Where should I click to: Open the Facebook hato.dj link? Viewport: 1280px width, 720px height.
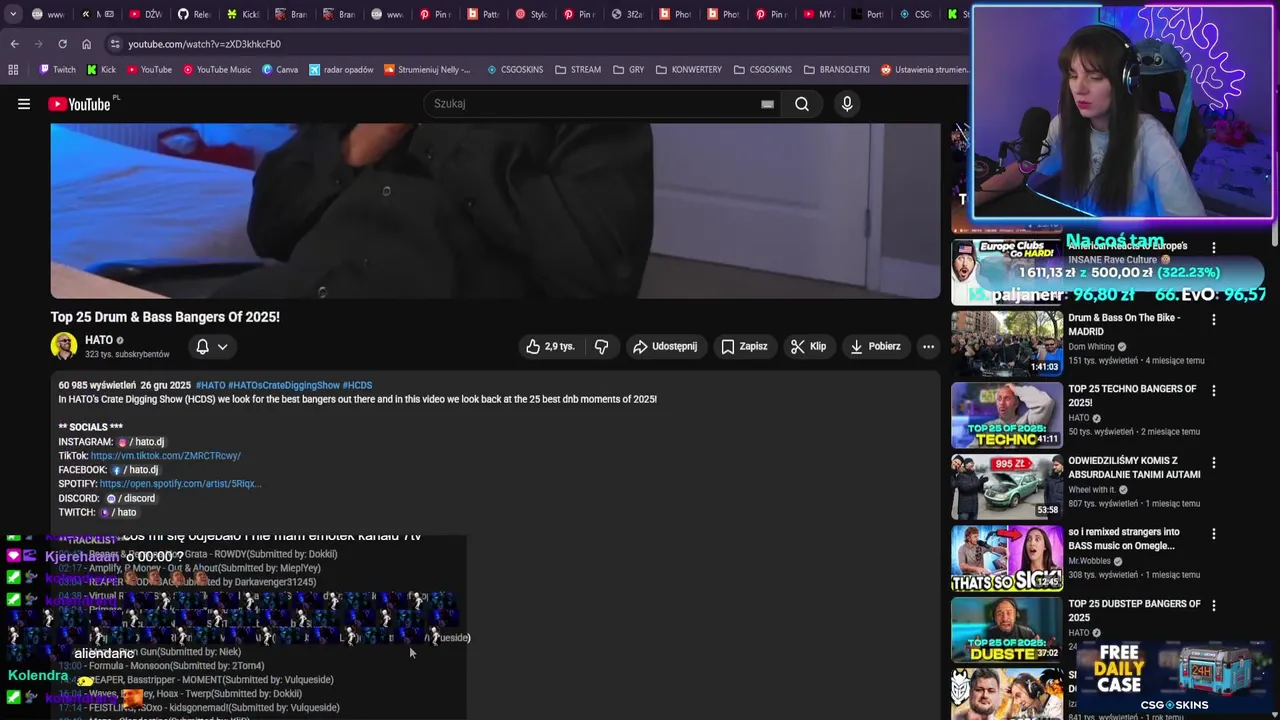(135, 470)
